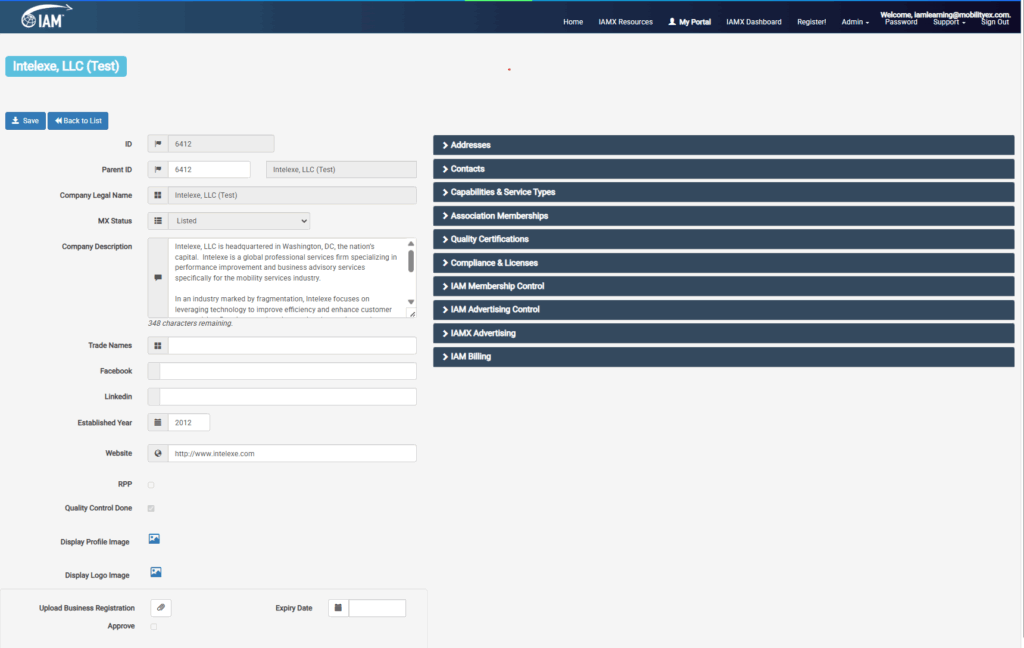Open Display Logo Image picture icon
This screenshot has width=1024, height=648.
coord(156,572)
